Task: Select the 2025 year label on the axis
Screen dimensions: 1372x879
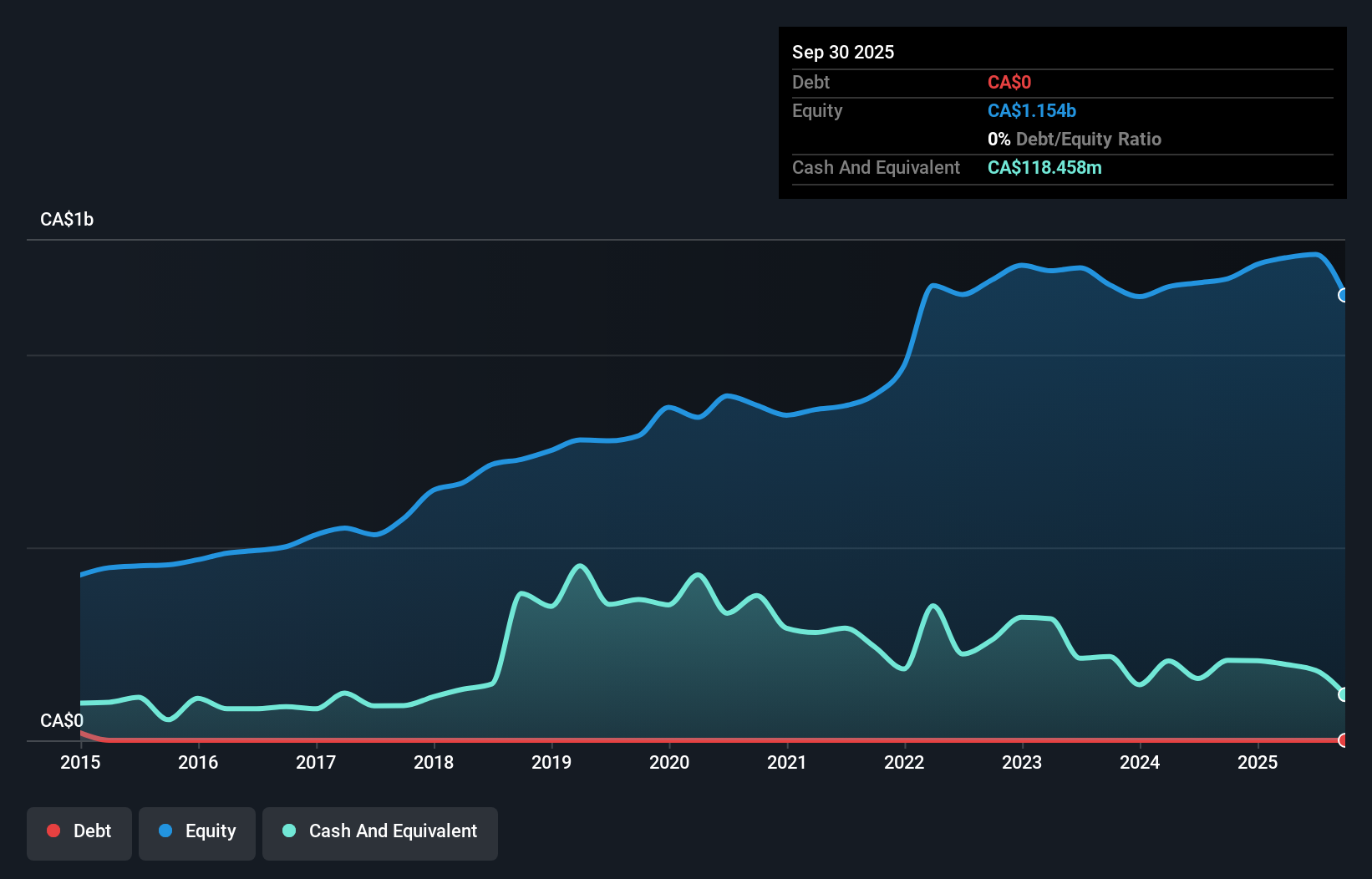Action: coord(1258,762)
